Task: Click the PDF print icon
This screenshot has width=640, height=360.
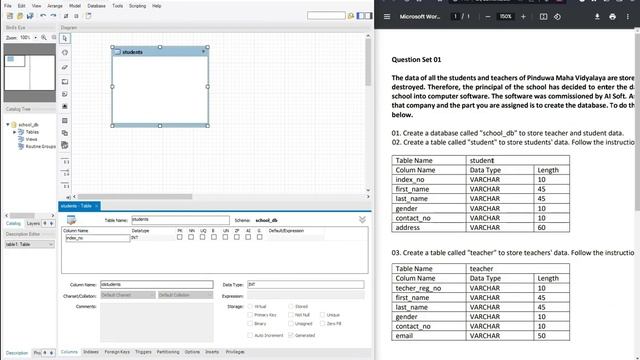Action: 613,17
